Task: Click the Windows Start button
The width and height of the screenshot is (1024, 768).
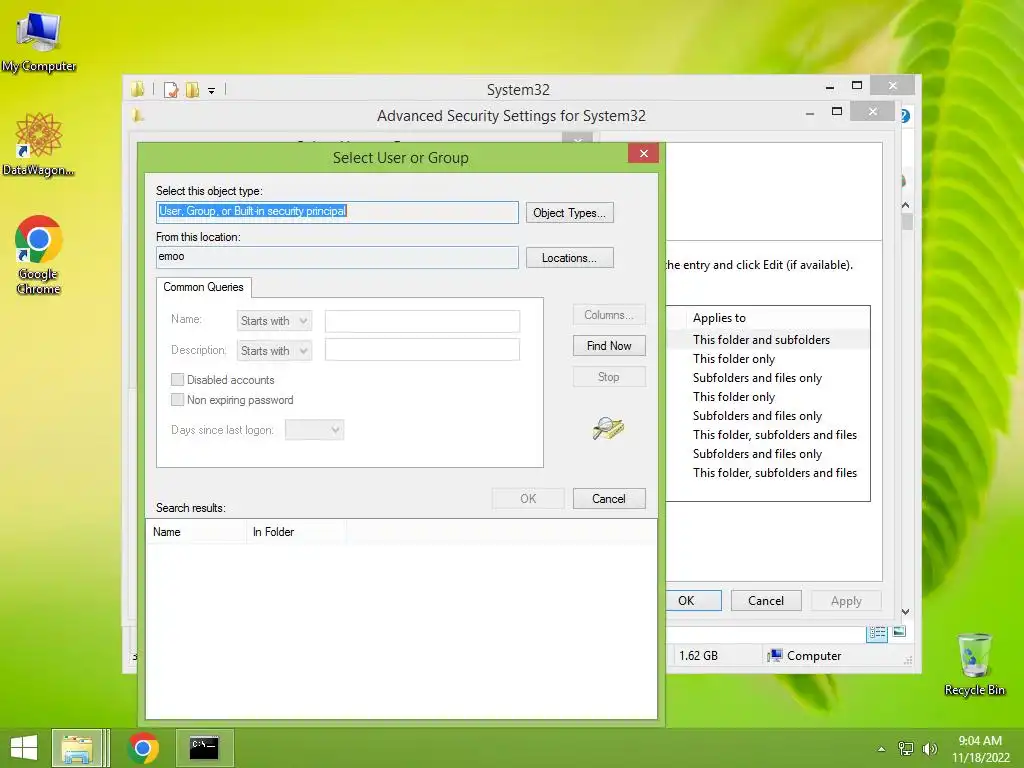Action: [x=24, y=748]
